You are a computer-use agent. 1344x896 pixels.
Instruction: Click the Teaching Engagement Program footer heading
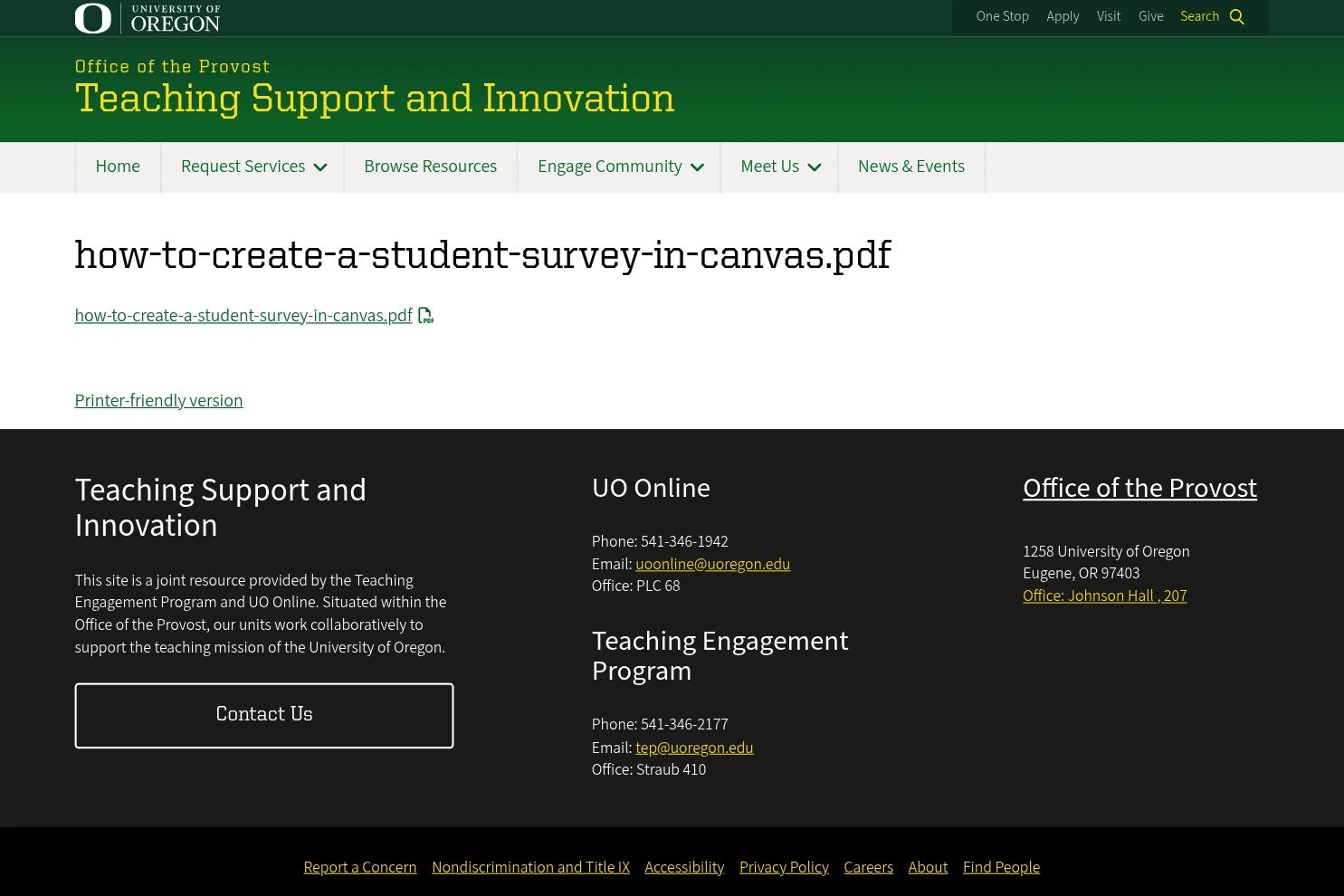coord(720,655)
